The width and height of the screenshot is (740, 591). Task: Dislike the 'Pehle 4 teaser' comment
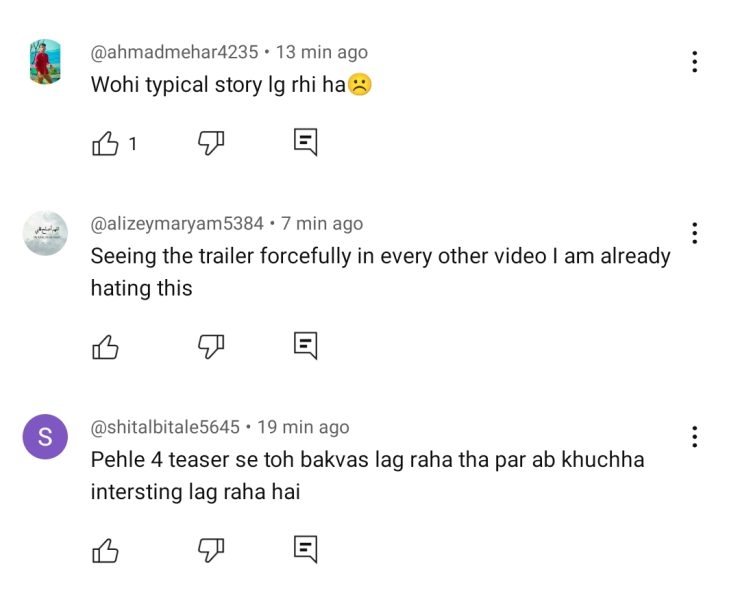coord(210,548)
